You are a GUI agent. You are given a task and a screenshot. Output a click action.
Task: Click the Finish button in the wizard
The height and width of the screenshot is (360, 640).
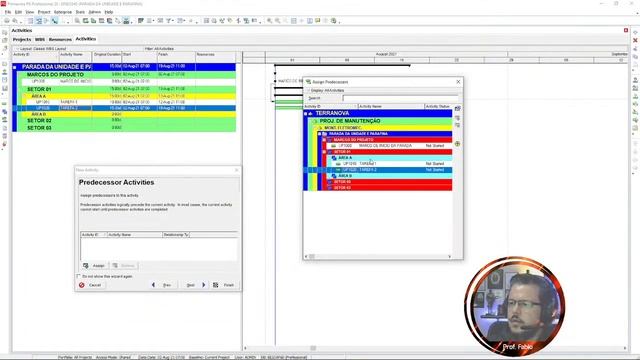click(x=224, y=285)
